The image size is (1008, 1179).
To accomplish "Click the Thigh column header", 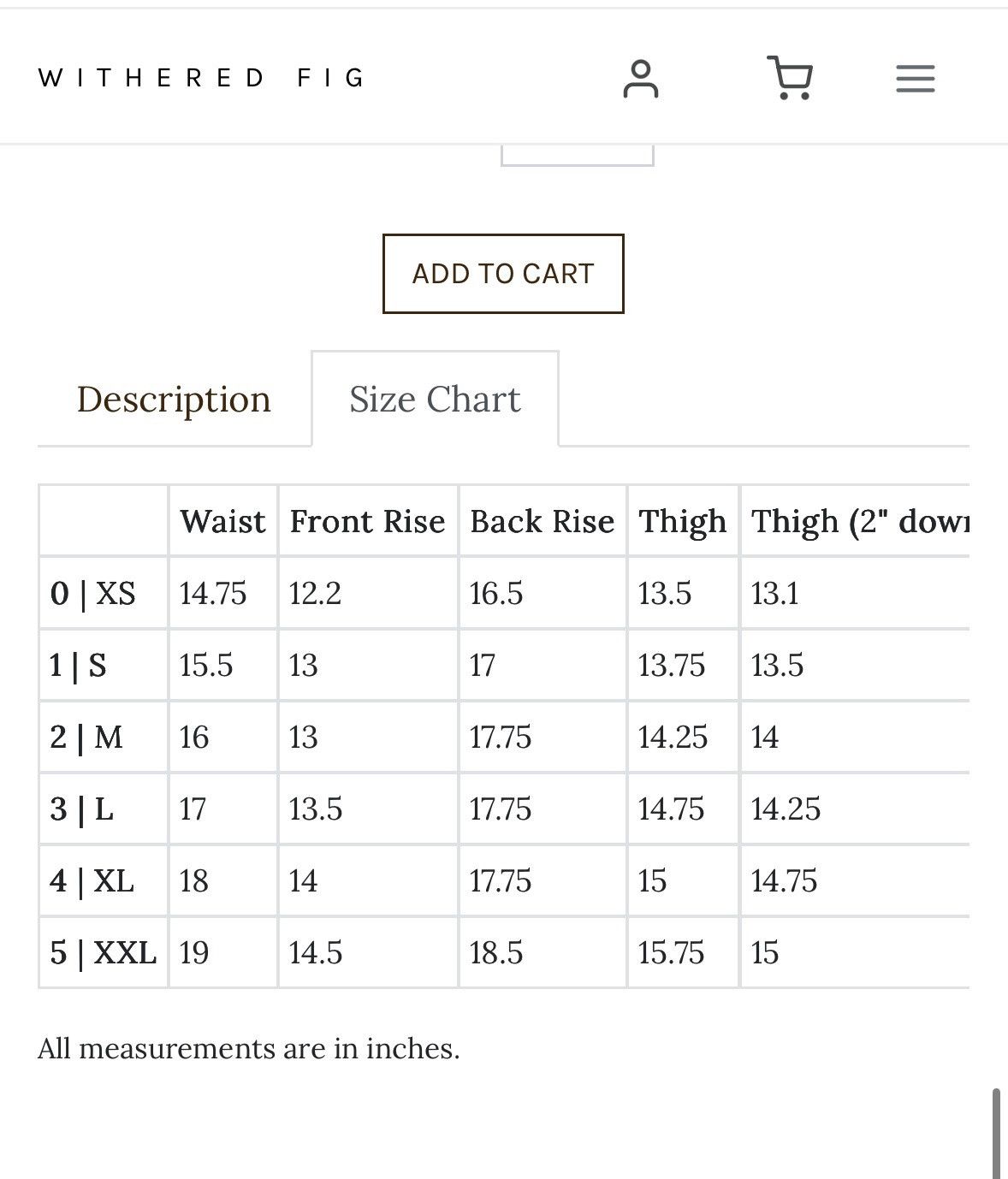I will point(683,521).
